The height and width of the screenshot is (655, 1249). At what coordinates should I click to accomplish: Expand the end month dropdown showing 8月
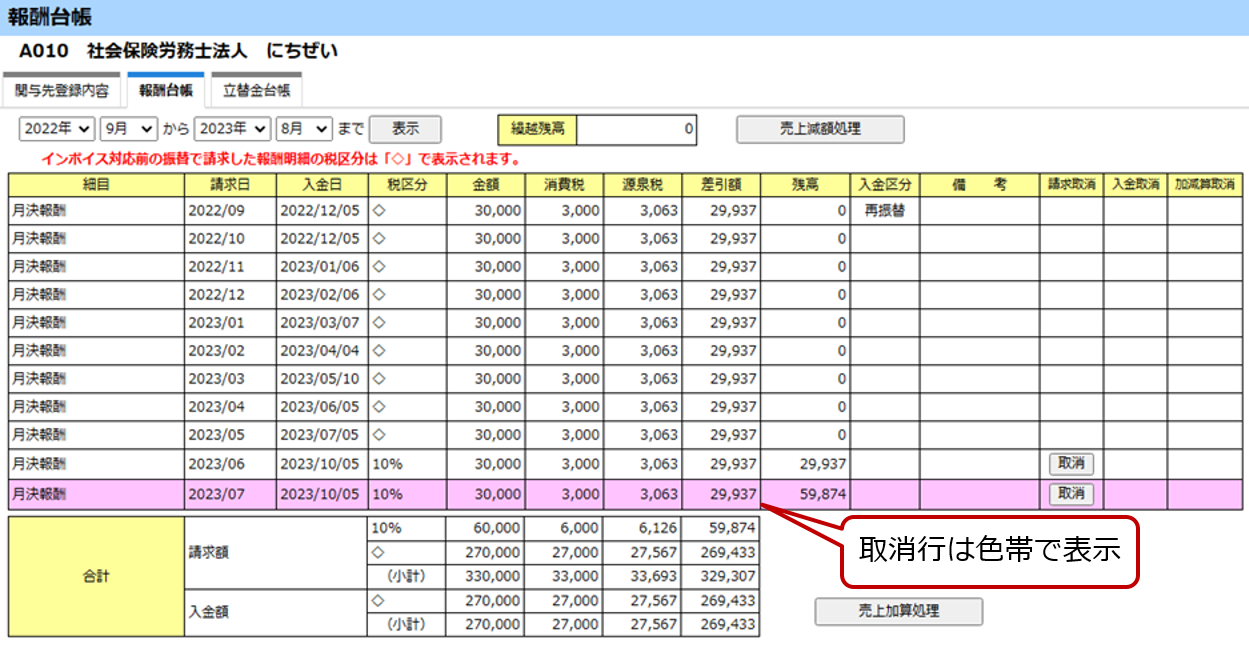coord(306,129)
